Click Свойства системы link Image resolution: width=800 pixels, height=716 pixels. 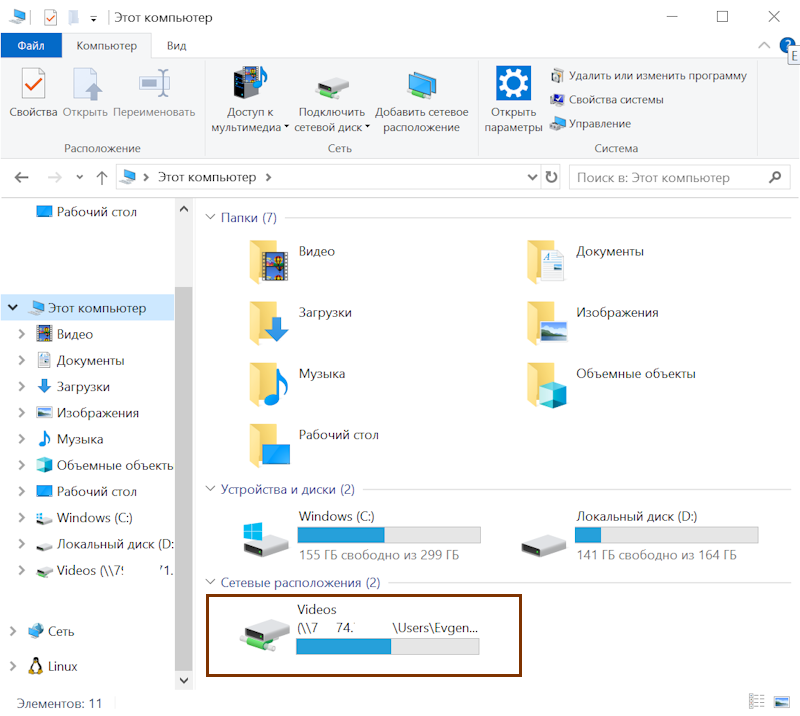pos(615,100)
